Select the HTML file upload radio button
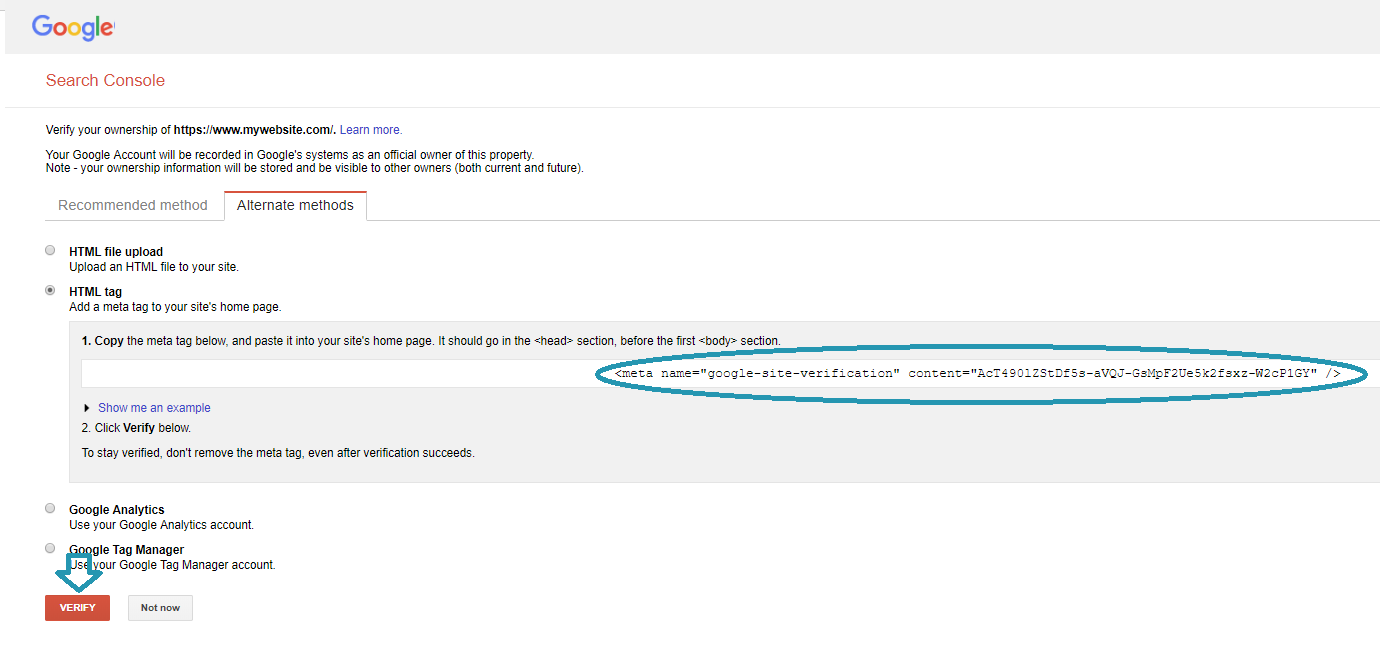The height and width of the screenshot is (645, 1380). [50, 251]
